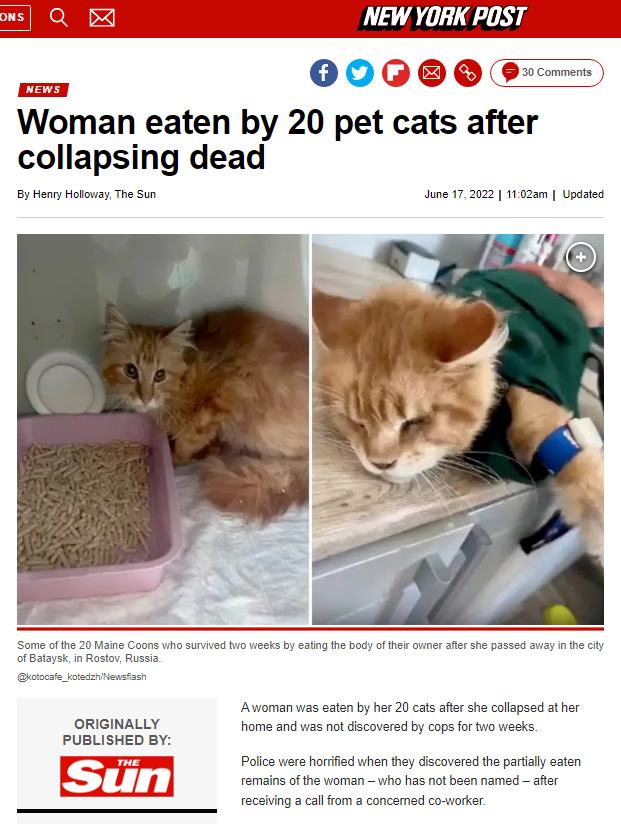Select the NEWS category tag
Image resolution: width=621 pixels, height=824 pixels.
(x=43, y=90)
